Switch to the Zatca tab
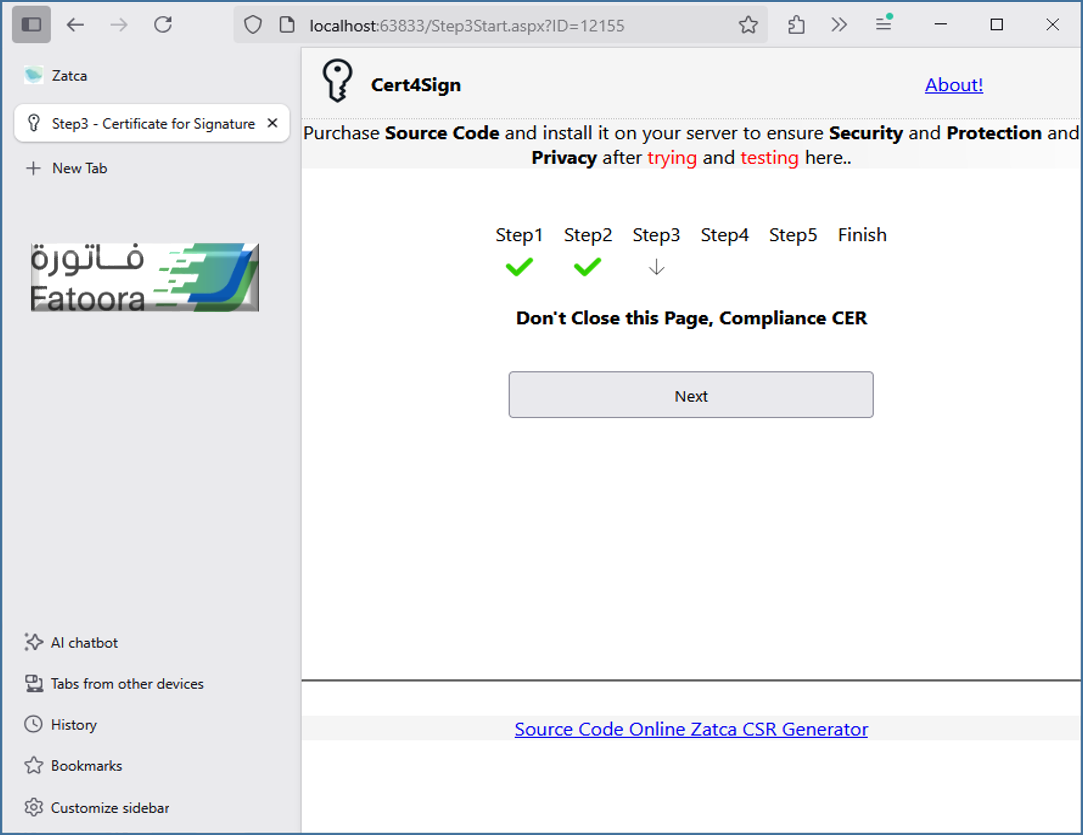 (x=70, y=75)
